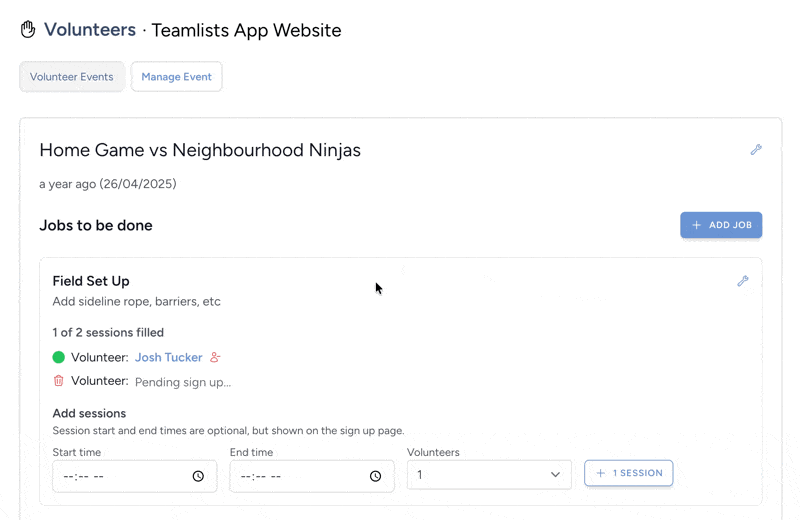Delete the pending session via trash icon
The height and width of the screenshot is (520, 800).
(59, 381)
